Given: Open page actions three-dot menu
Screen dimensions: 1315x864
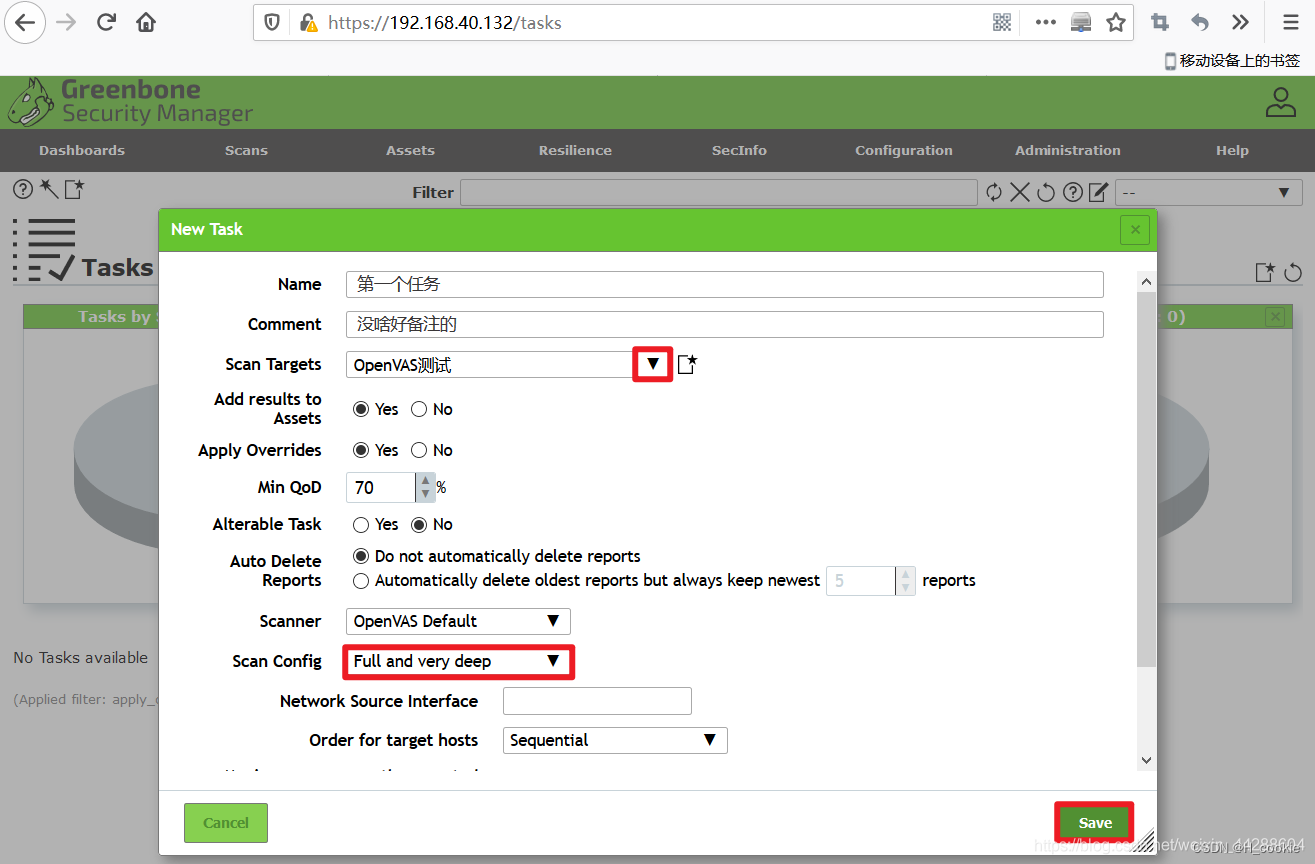Looking at the screenshot, I should [x=1045, y=22].
